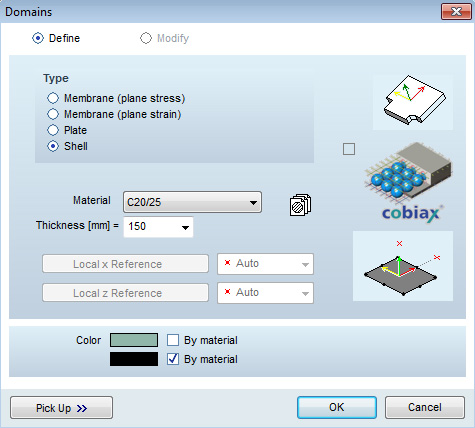475x428 pixels.
Task: Open the Material C20/25 dropdown
Action: 192,202
